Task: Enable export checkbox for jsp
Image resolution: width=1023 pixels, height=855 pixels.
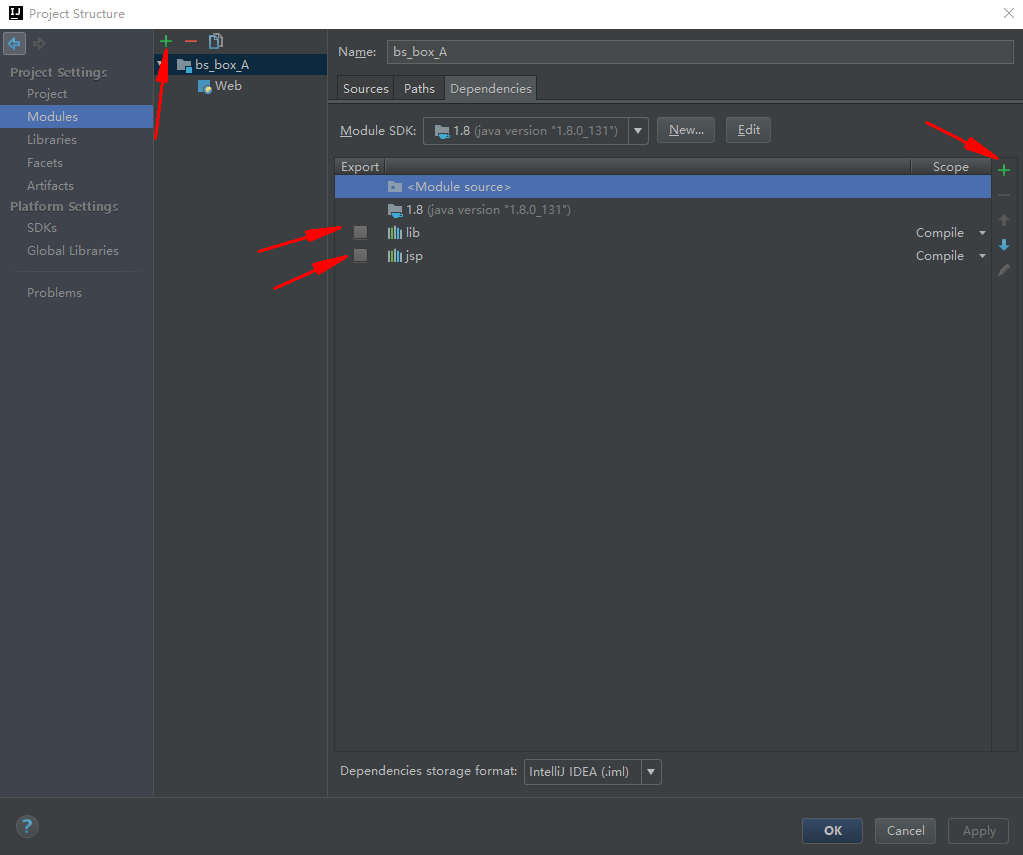Action: coord(360,255)
